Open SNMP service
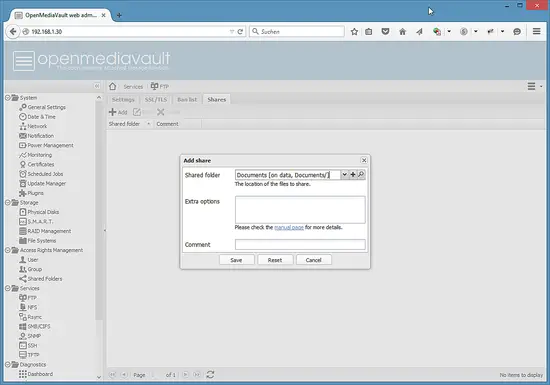The image size is (550, 385). [30, 336]
